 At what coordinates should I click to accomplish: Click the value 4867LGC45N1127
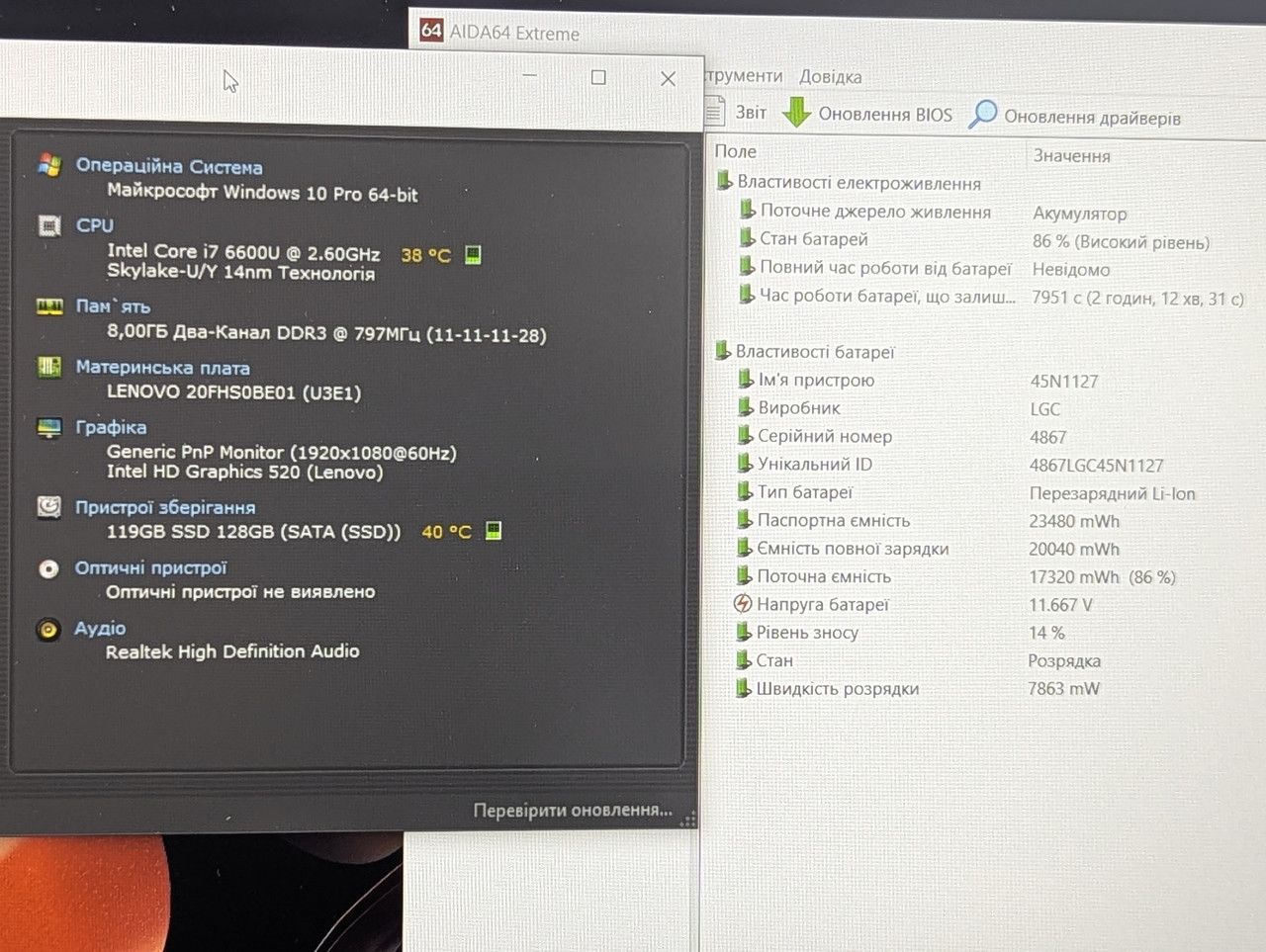click(1096, 465)
